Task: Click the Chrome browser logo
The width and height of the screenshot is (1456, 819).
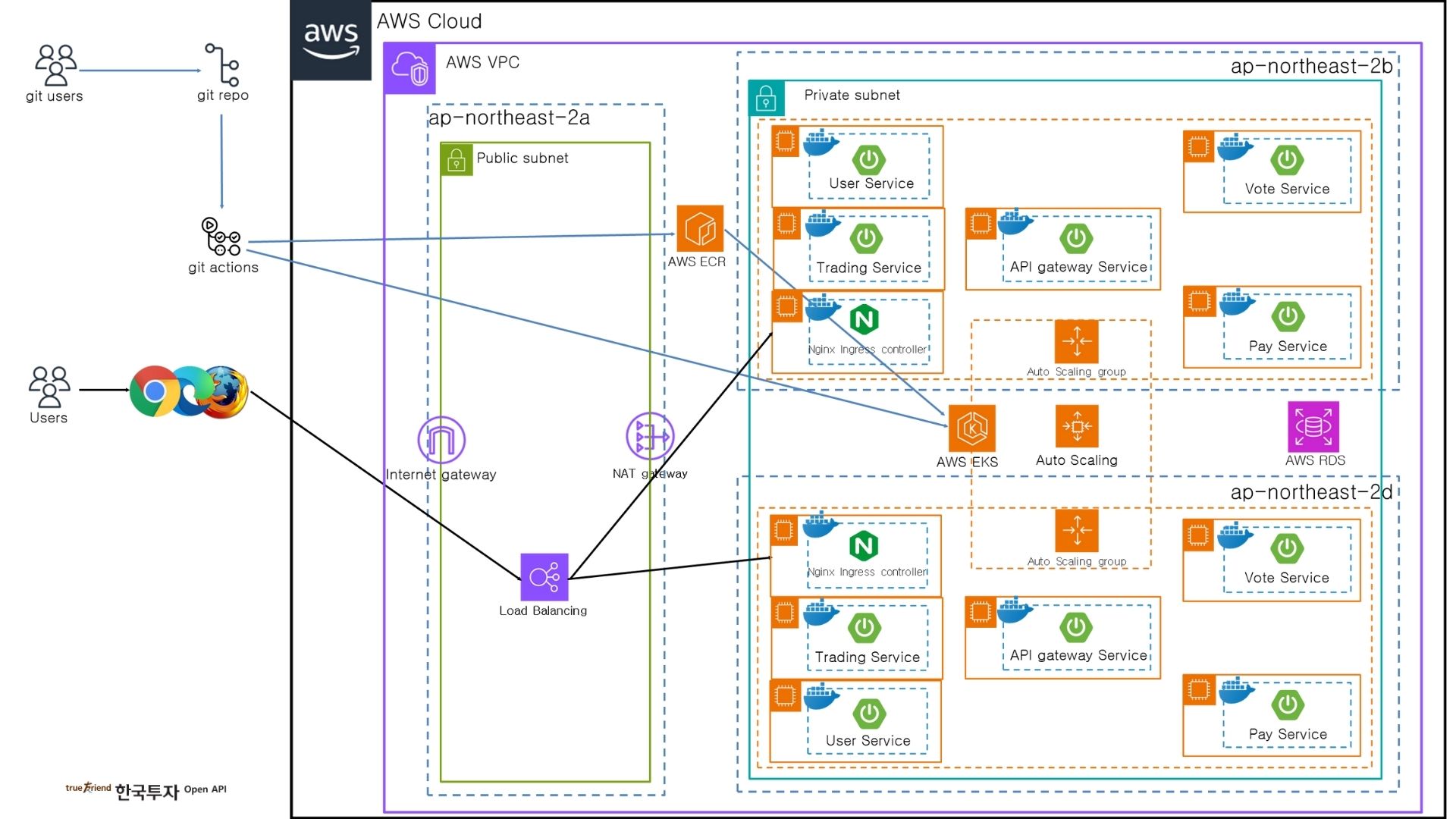Action: [154, 391]
